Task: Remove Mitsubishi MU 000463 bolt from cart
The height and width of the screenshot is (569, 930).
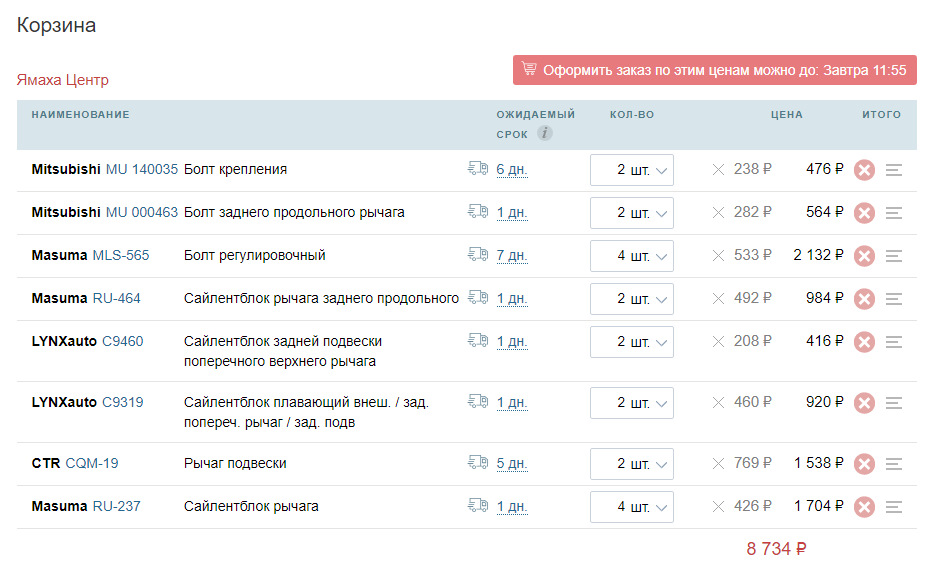Action: click(x=864, y=213)
